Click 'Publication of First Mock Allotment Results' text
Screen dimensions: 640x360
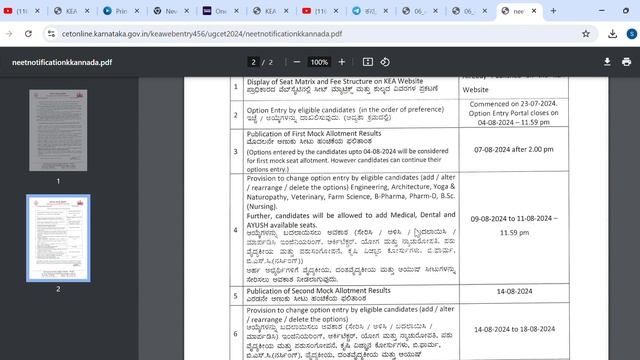pos(314,133)
